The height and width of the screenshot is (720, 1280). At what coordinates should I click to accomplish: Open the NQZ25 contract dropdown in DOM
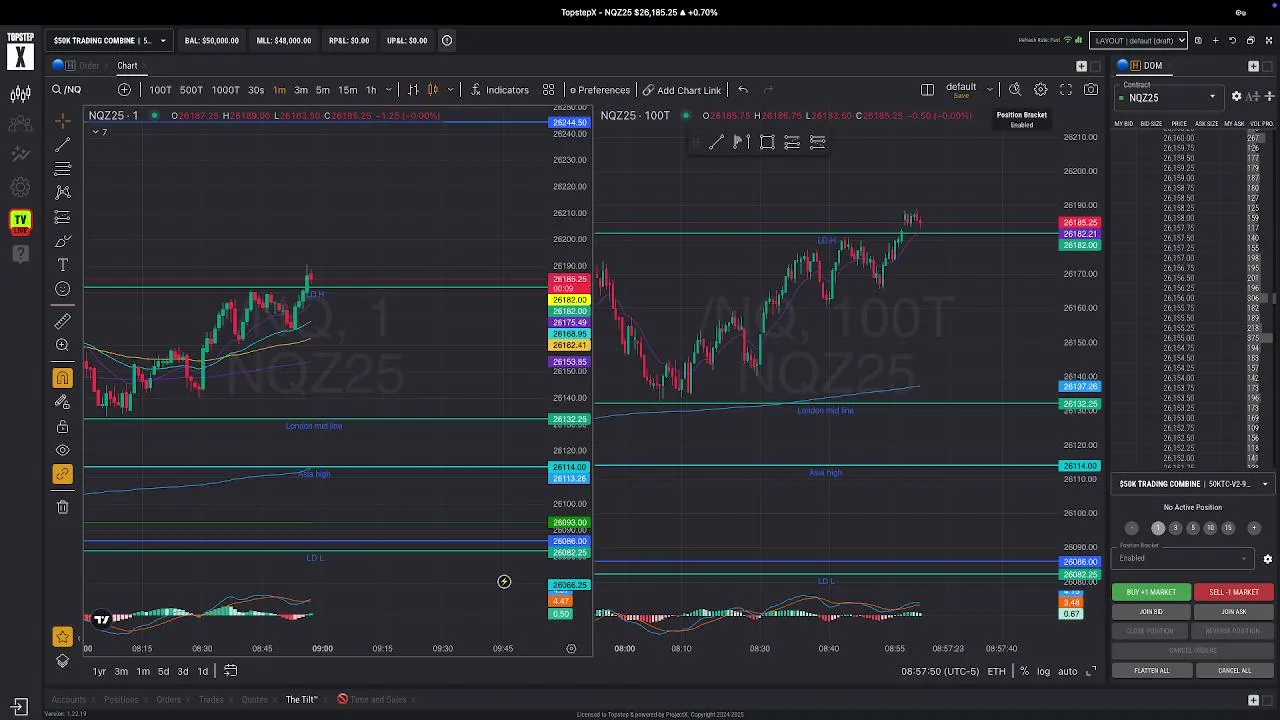[x=1170, y=97]
